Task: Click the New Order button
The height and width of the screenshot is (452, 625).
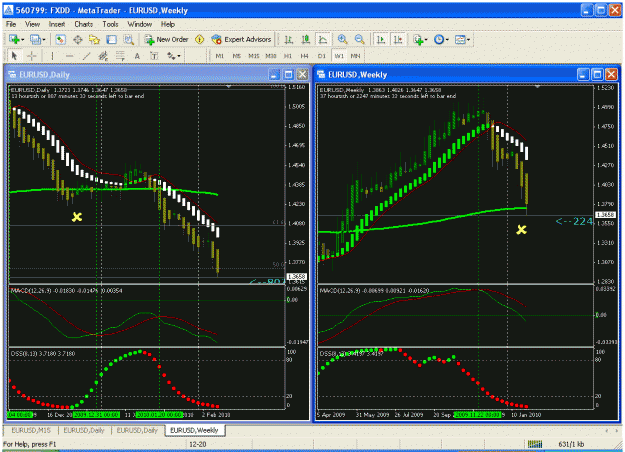Action: tap(167, 39)
